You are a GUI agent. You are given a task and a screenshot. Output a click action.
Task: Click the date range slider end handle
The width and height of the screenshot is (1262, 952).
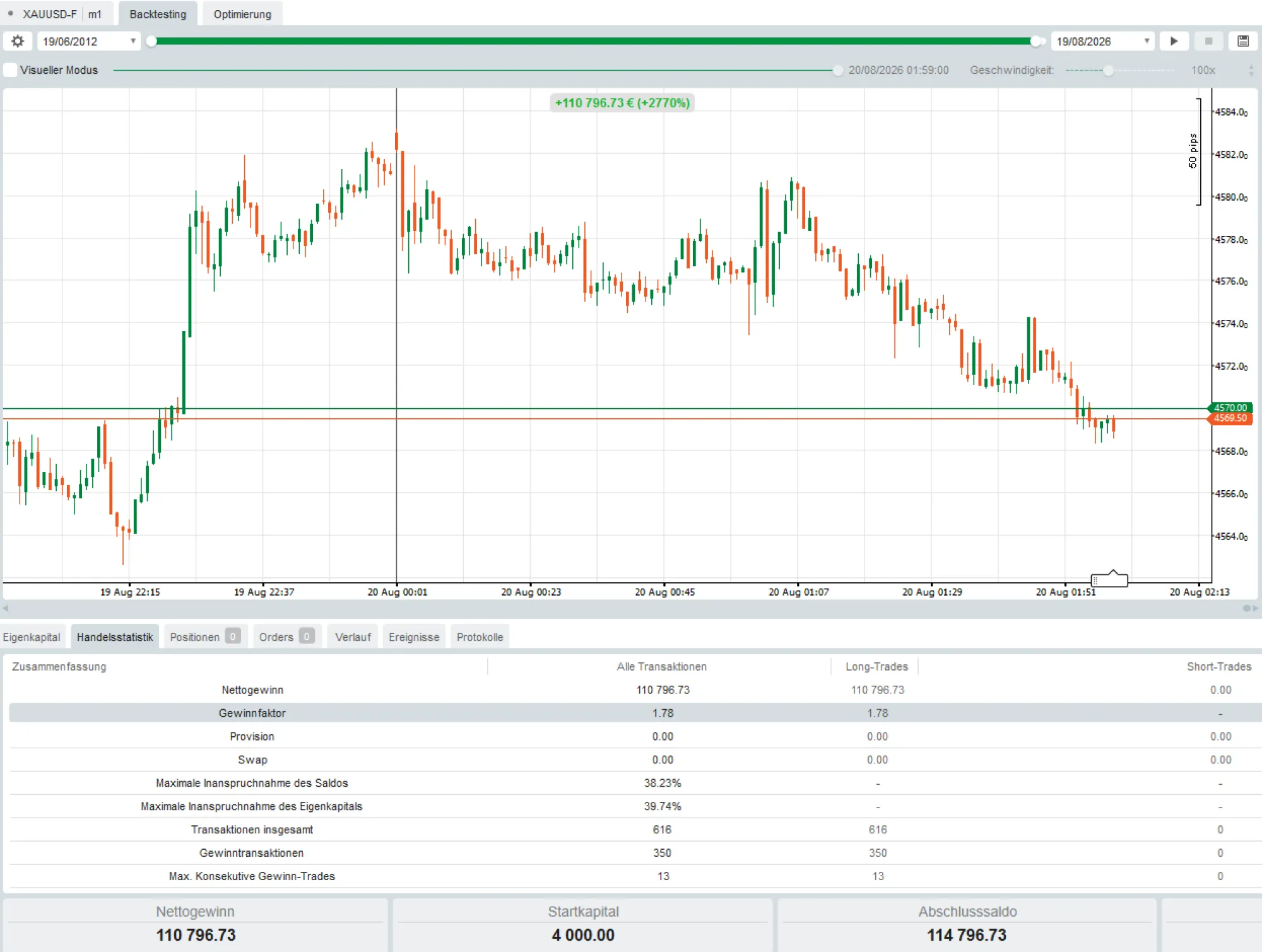(1035, 42)
